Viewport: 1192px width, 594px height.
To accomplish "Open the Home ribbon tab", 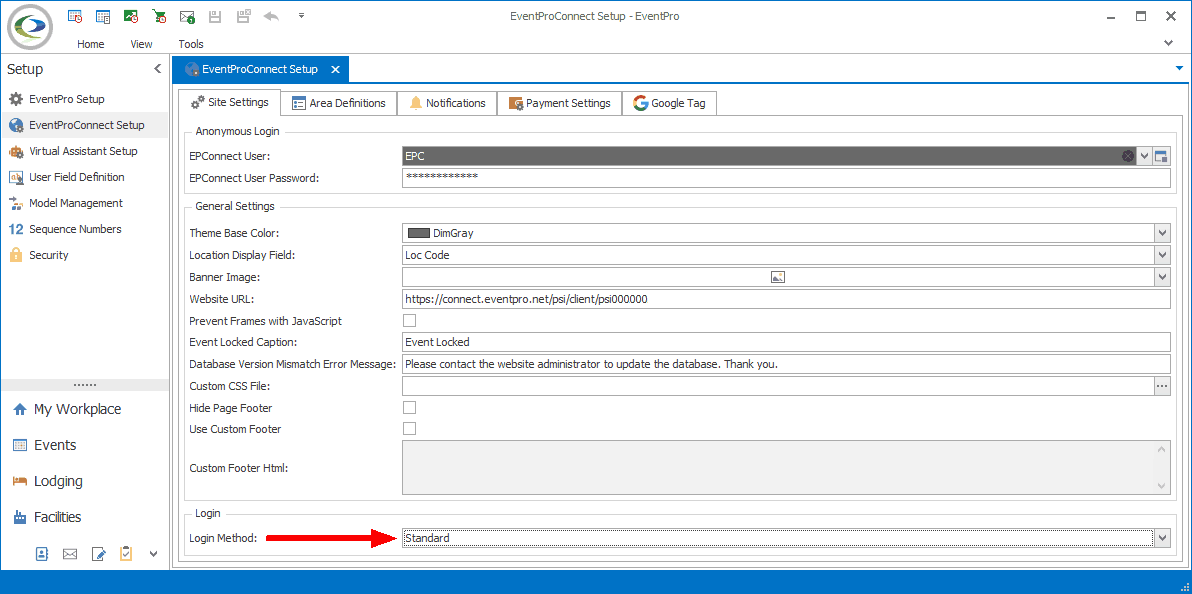I will coord(90,44).
